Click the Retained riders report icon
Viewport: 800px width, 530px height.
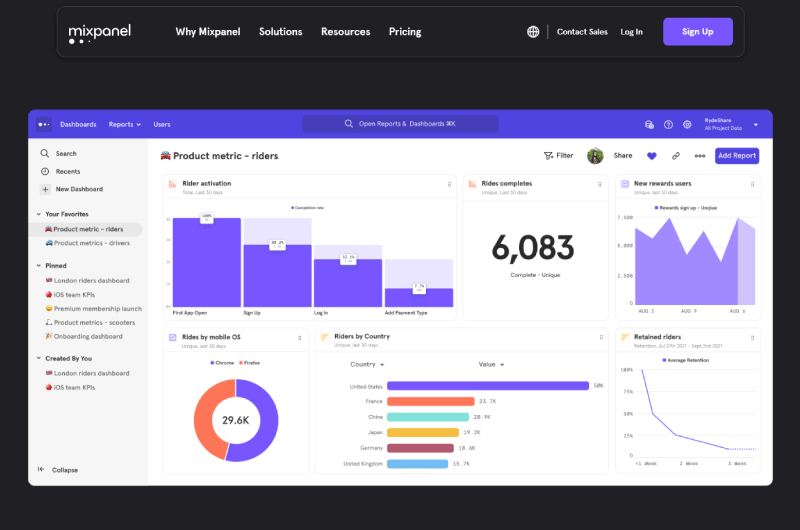(x=625, y=337)
